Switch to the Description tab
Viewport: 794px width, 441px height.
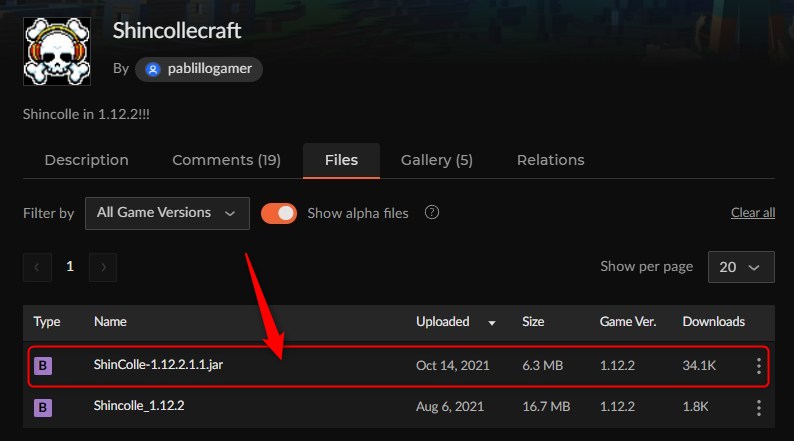[x=87, y=160]
